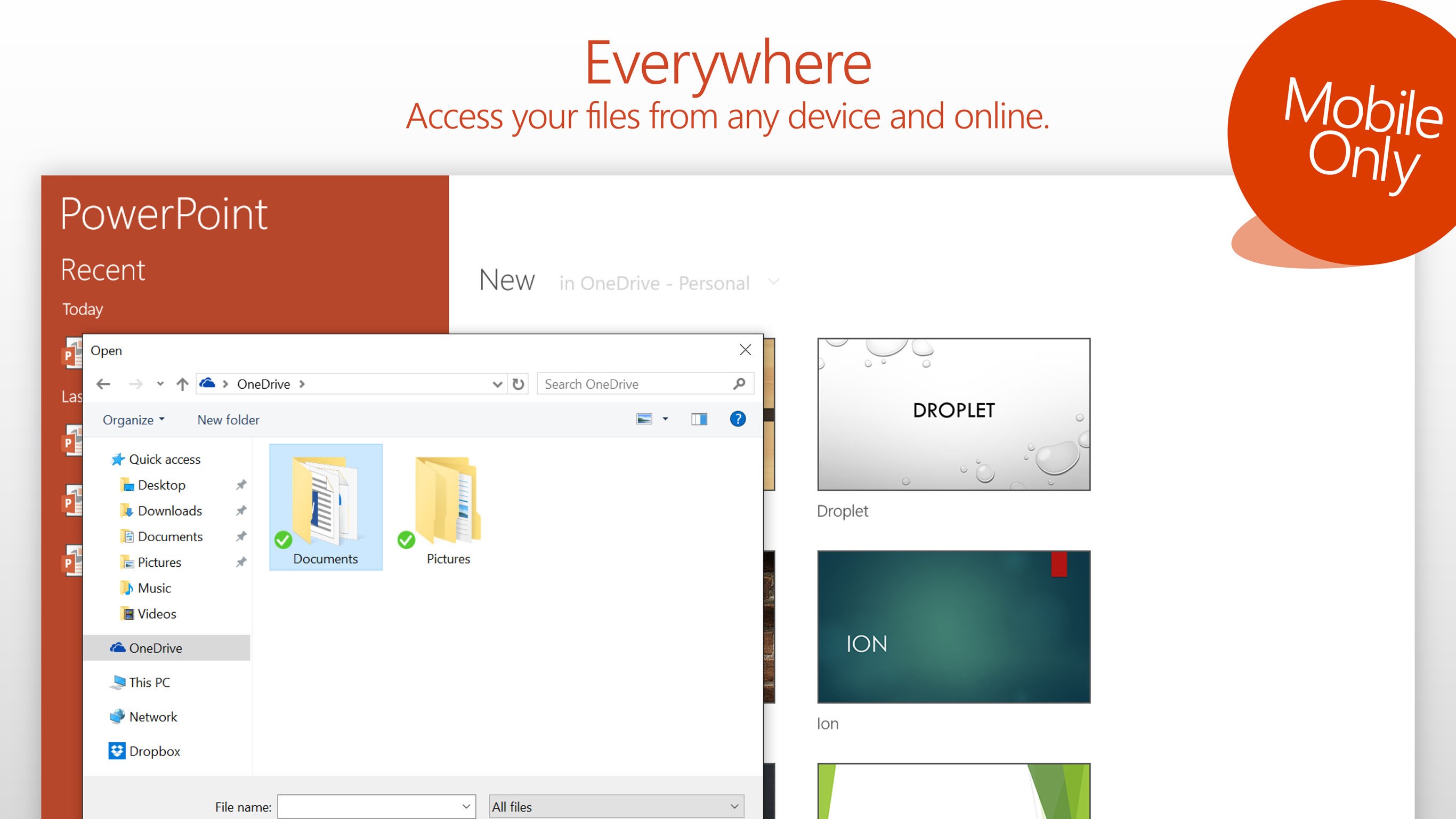1456x819 pixels.
Task: Select the Ion presentation template thumbnail
Action: [953, 627]
